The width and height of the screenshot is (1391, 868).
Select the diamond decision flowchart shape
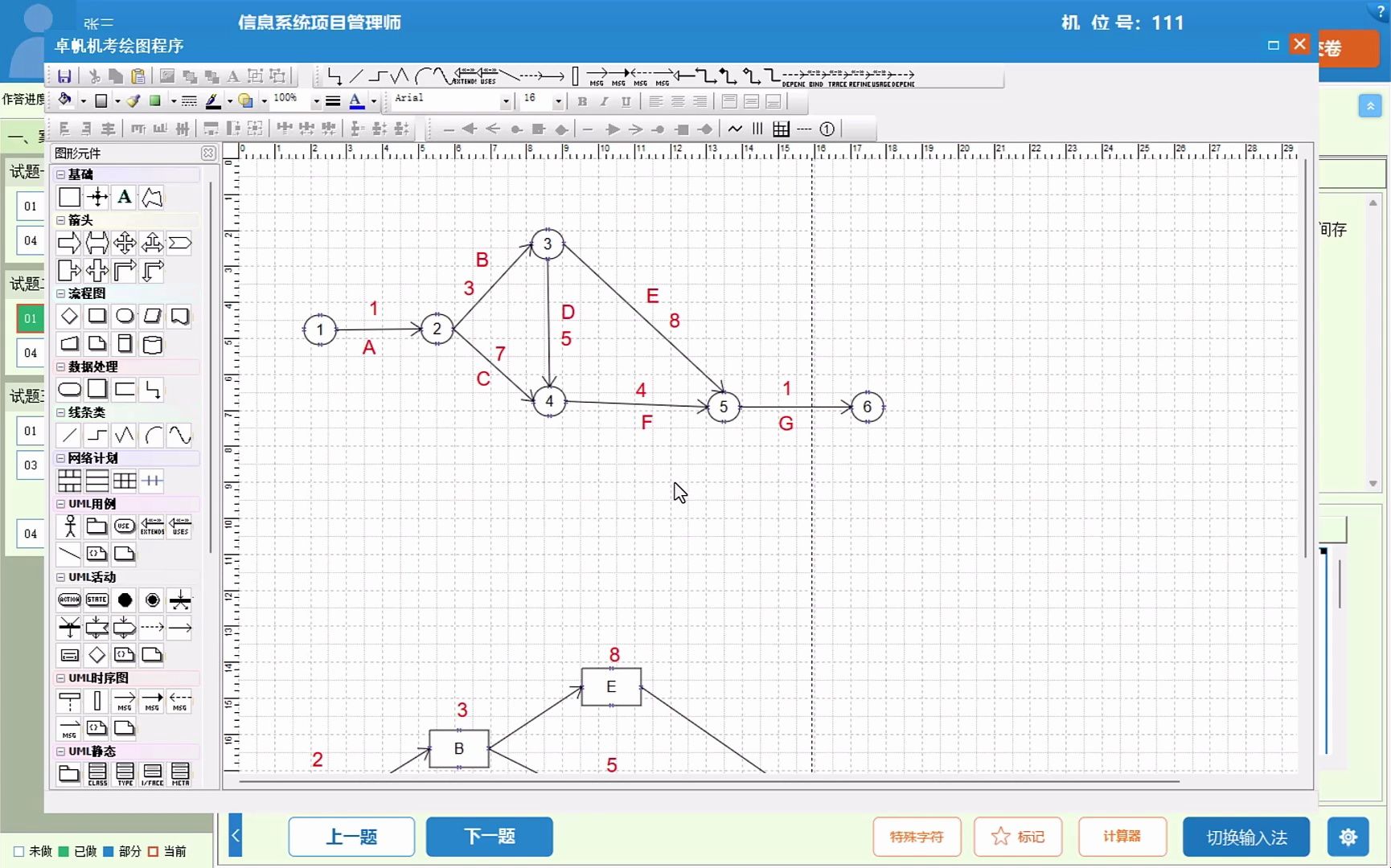pos(70,316)
